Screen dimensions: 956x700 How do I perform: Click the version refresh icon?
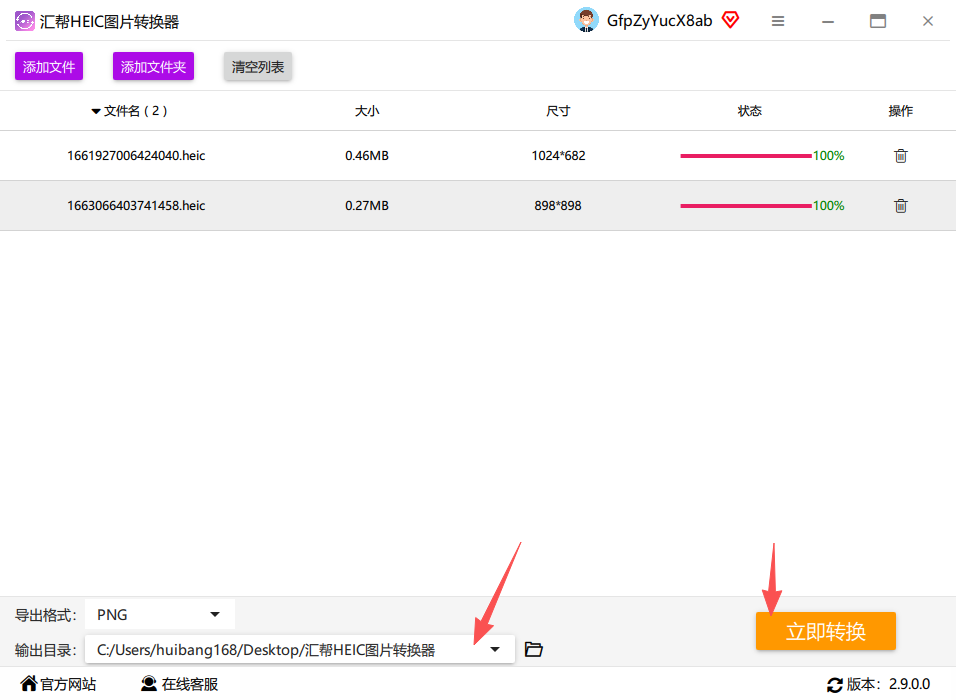(835, 685)
